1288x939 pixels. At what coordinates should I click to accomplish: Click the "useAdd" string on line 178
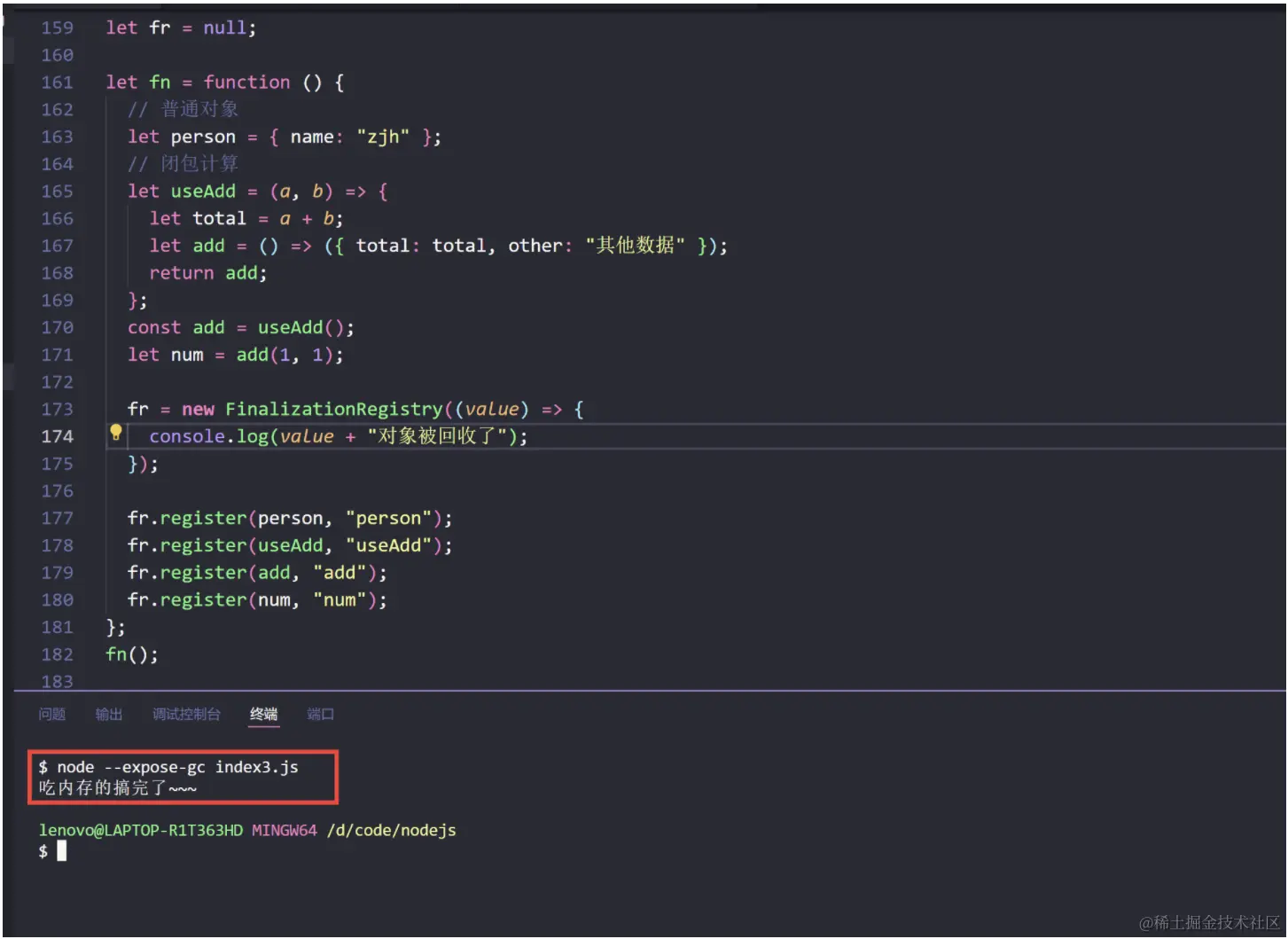(388, 545)
